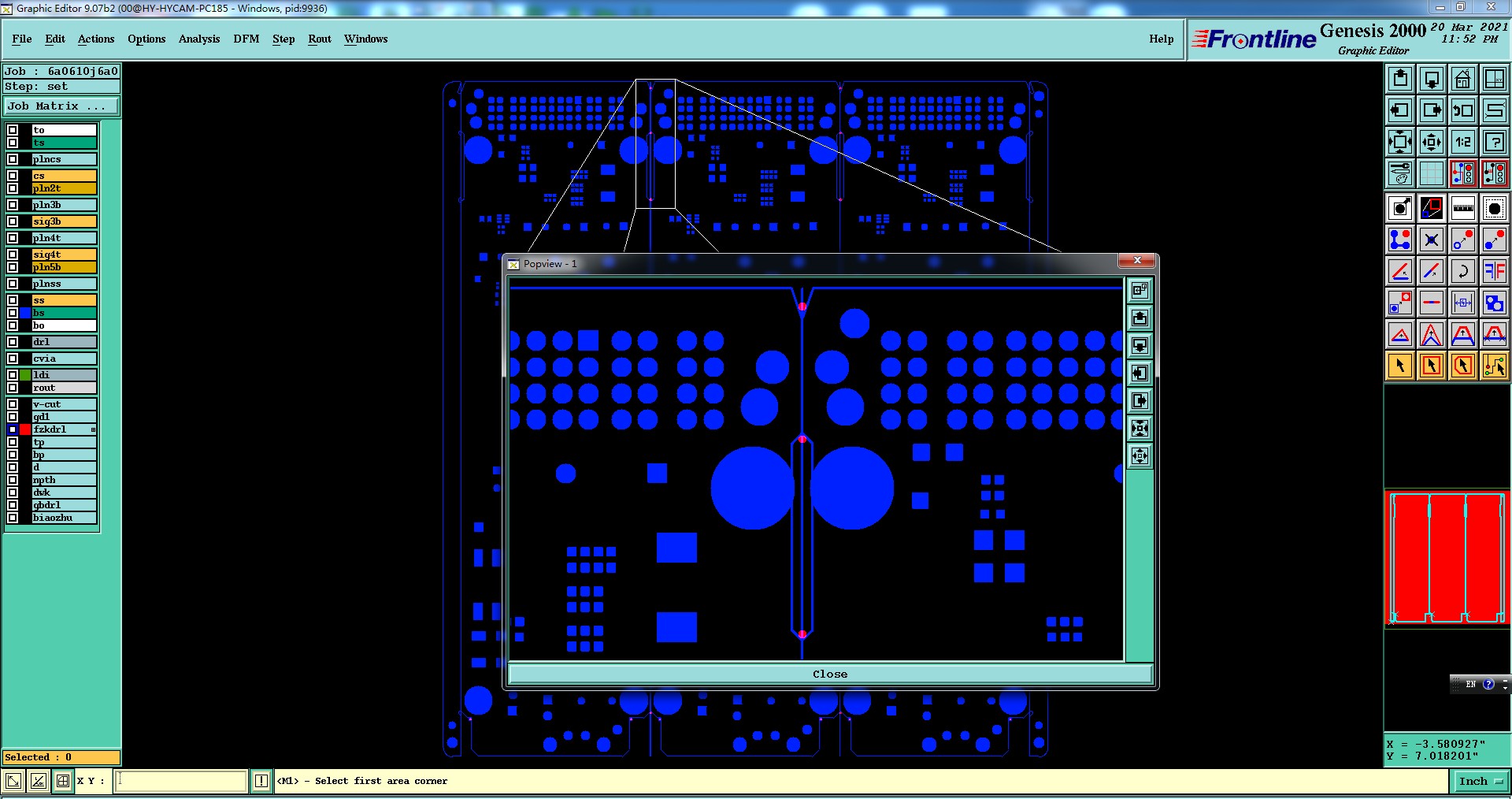1512x799 pixels.
Task: Open the Actions menu
Action: (96, 39)
